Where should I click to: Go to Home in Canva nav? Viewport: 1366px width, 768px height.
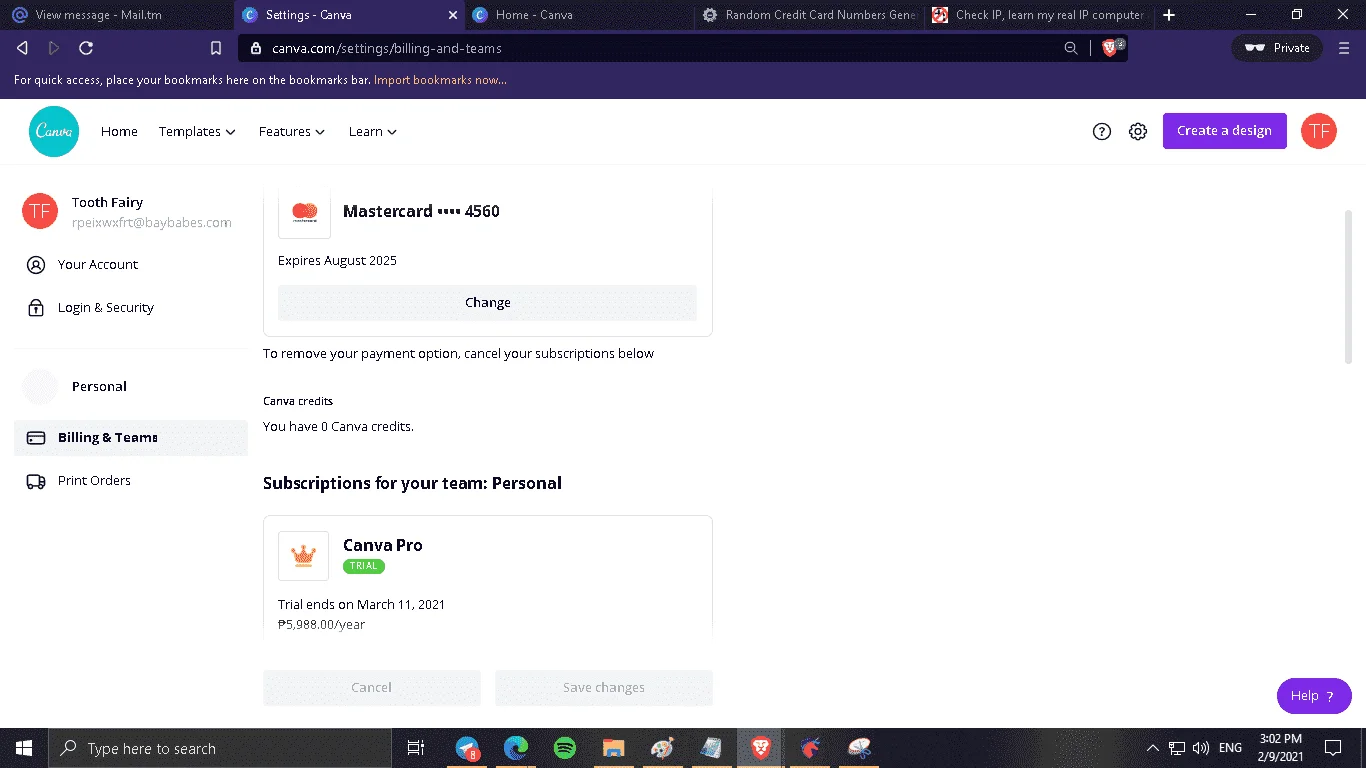[119, 131]
